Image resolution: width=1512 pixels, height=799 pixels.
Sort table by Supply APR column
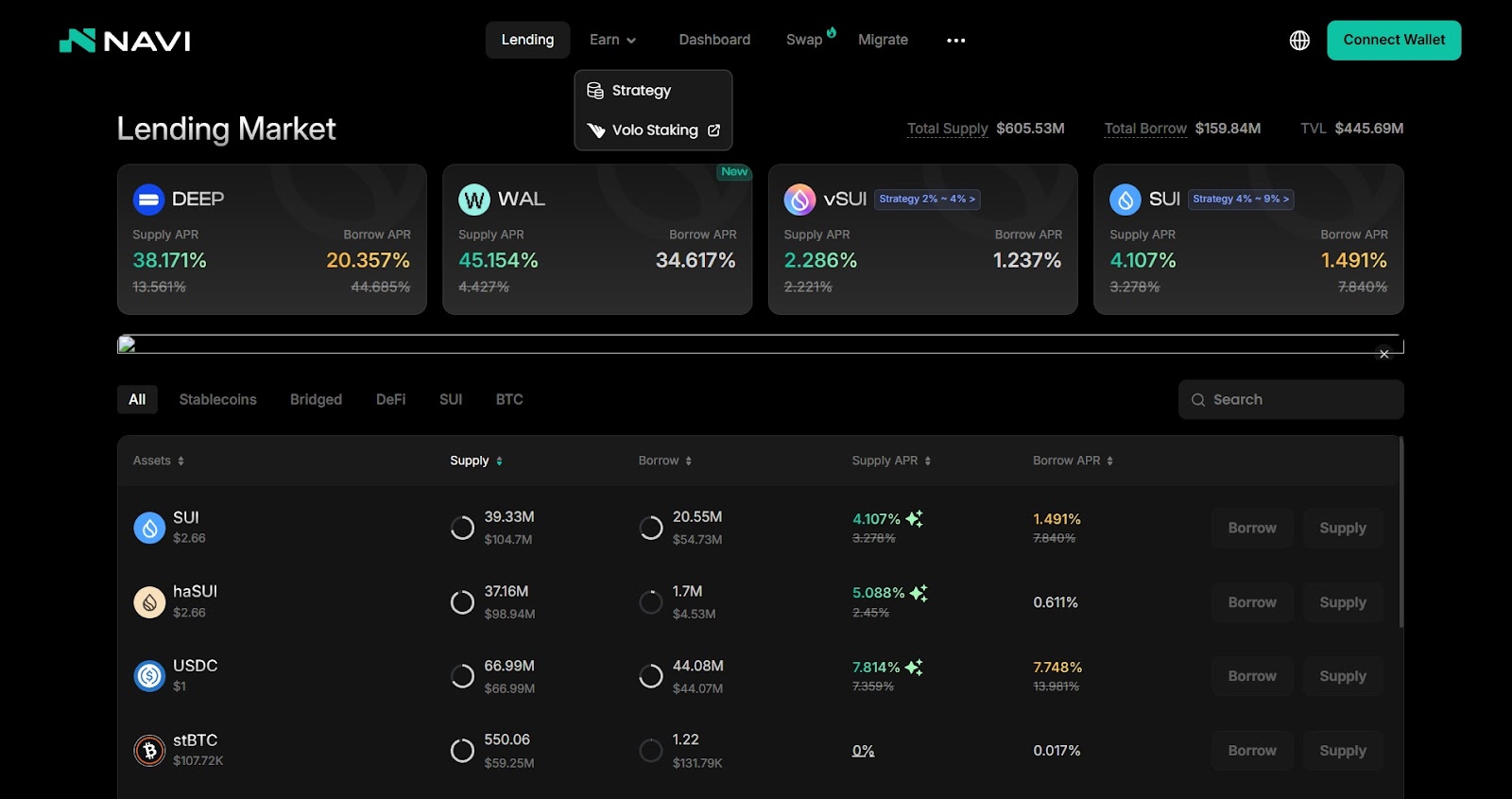(891, 460)
